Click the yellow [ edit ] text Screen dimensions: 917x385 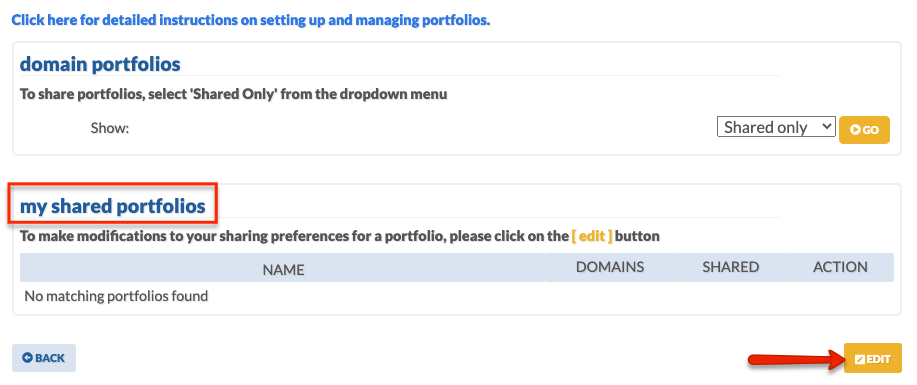[592, 236]
